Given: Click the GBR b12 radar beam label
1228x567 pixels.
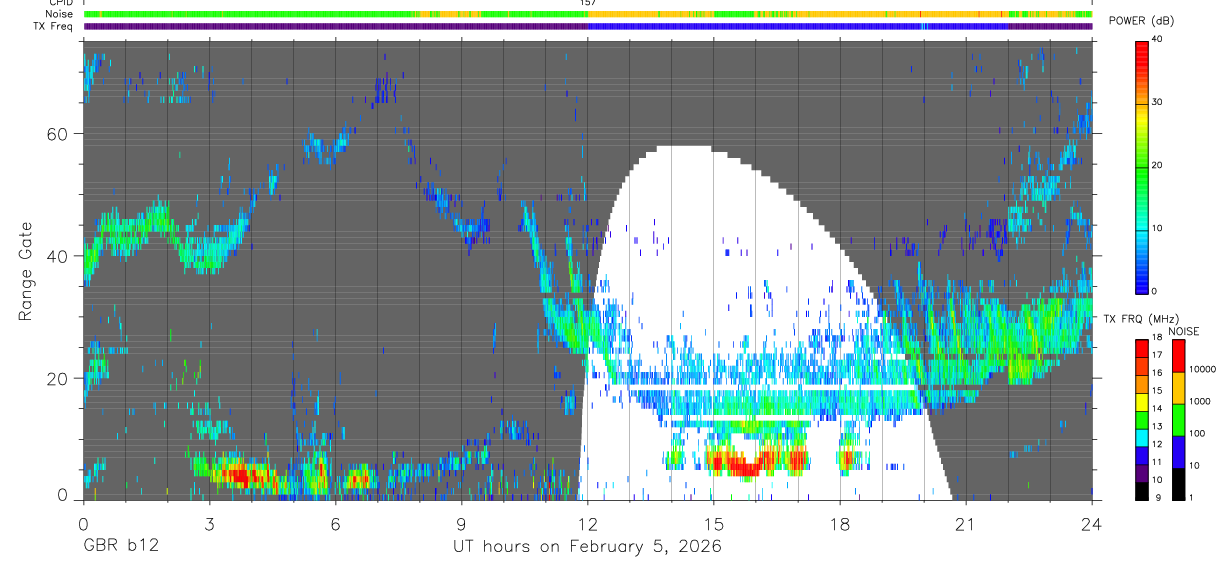Looking at the screenshot, I should 120,547.
